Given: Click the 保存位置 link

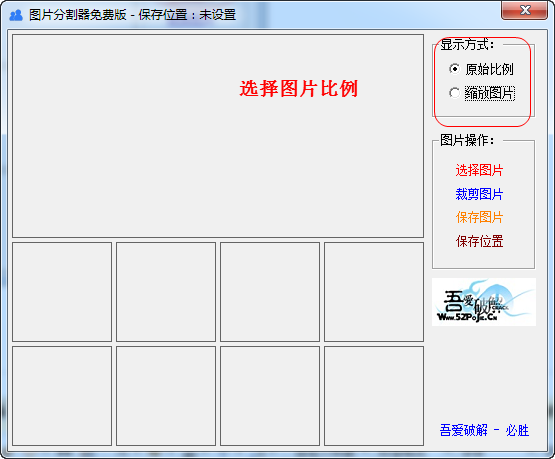Looking at the screenshot, I should click(x=479, y=241).
